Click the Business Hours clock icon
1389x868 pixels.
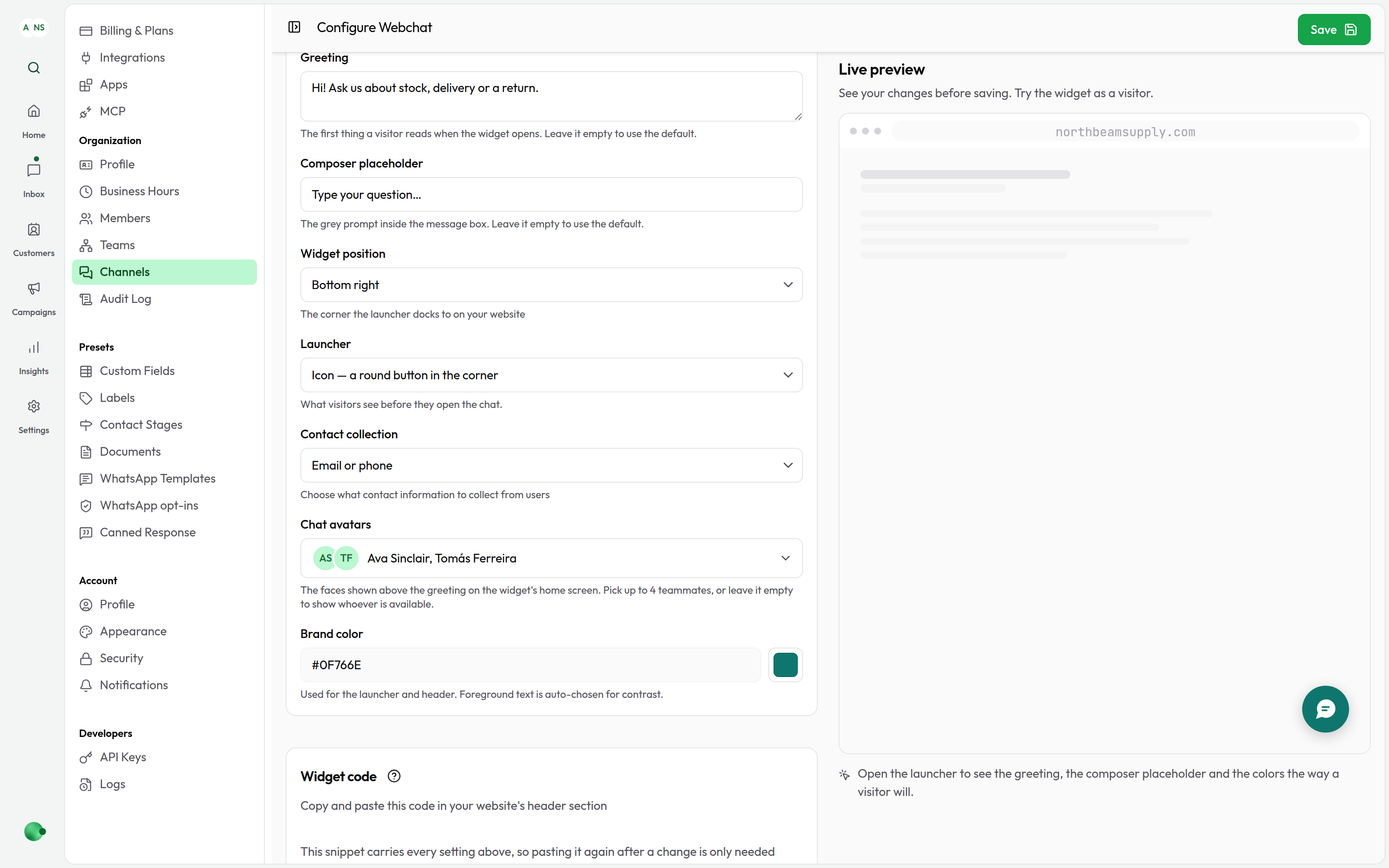(86, 192)
